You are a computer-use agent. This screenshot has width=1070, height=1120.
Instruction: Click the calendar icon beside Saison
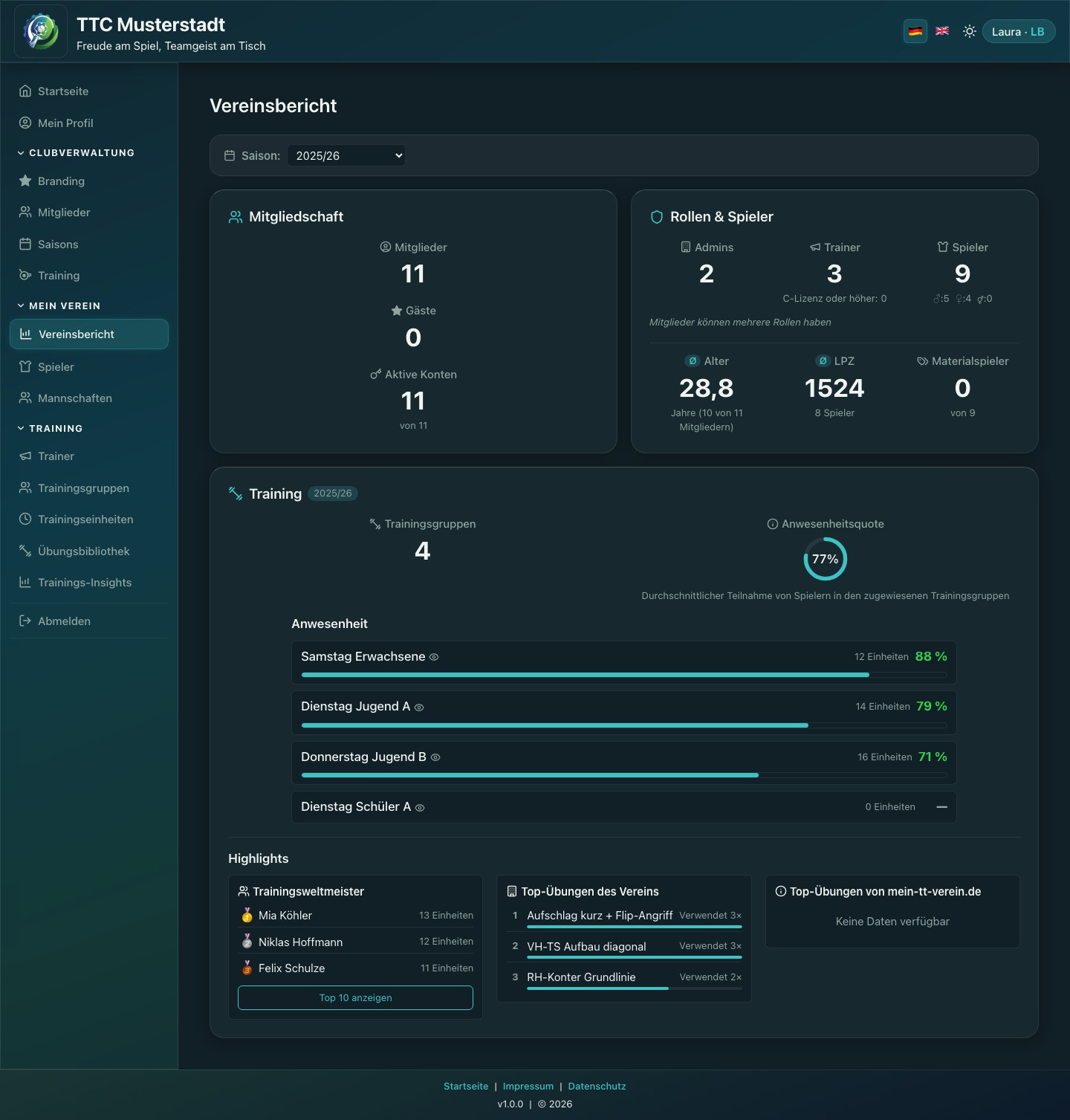(230, 155)
